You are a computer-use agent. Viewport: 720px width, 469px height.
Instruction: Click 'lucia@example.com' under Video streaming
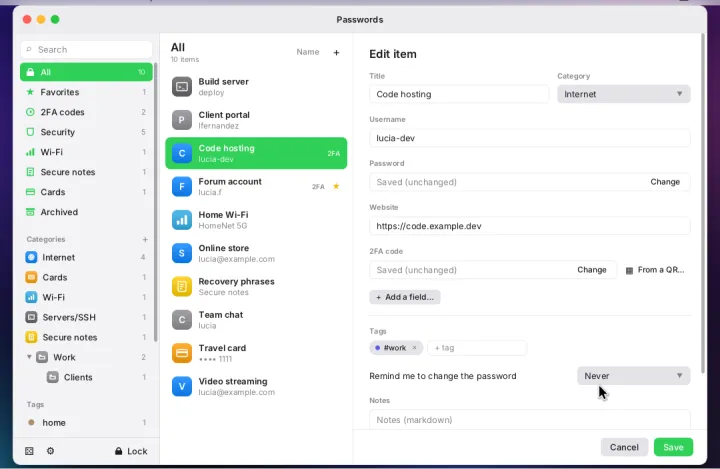click(236, 392)
